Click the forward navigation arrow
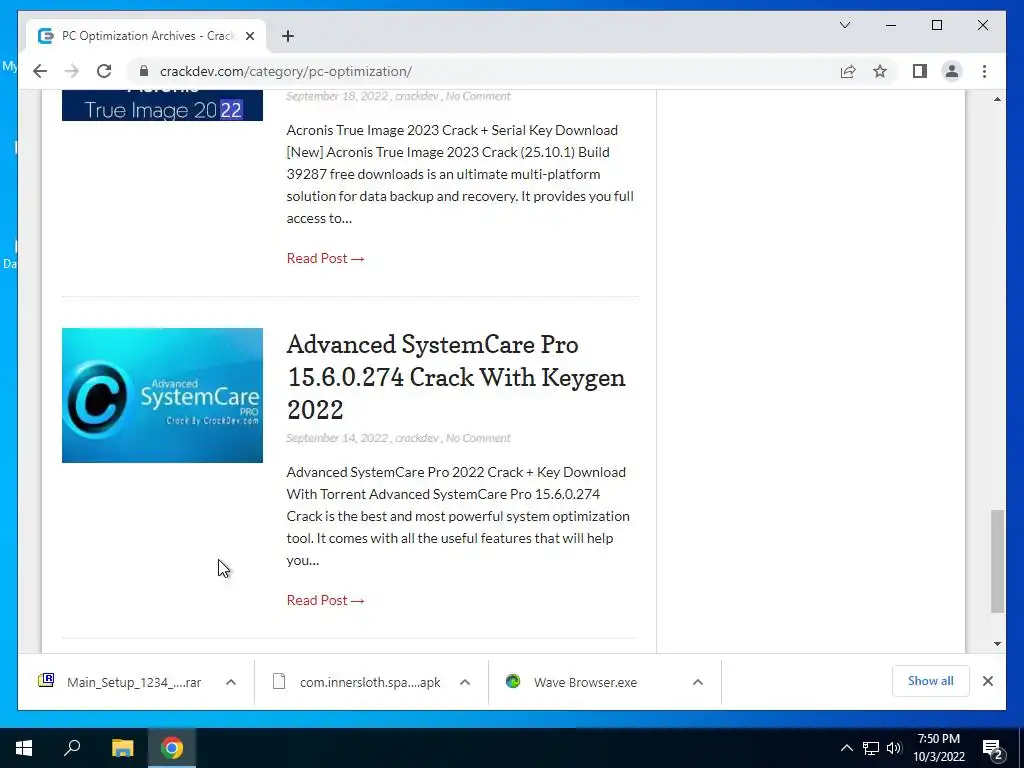This screenshot has width=1024, height=768. click(72, 71)
